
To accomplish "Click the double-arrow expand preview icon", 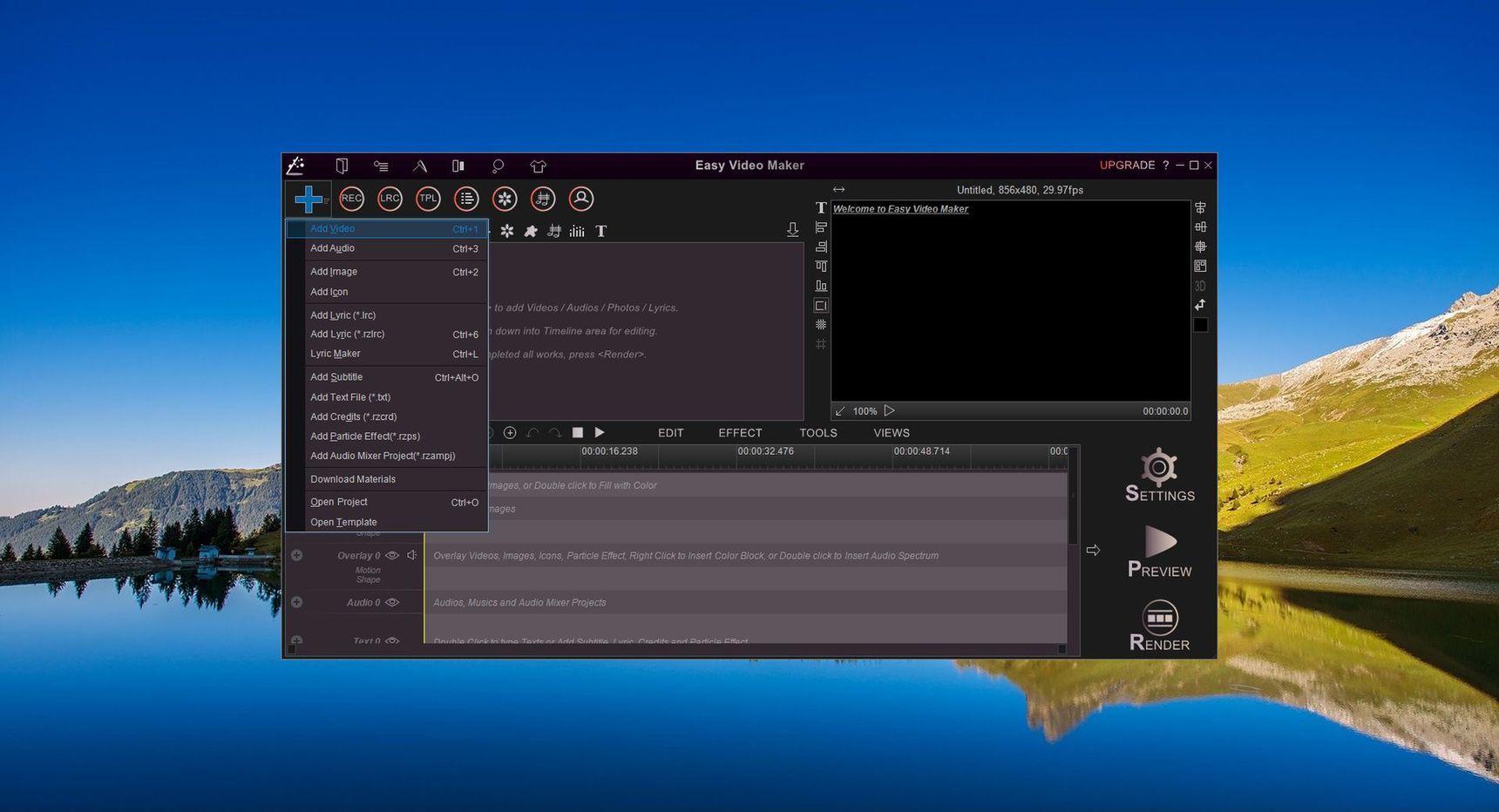I will click(838, 189).
